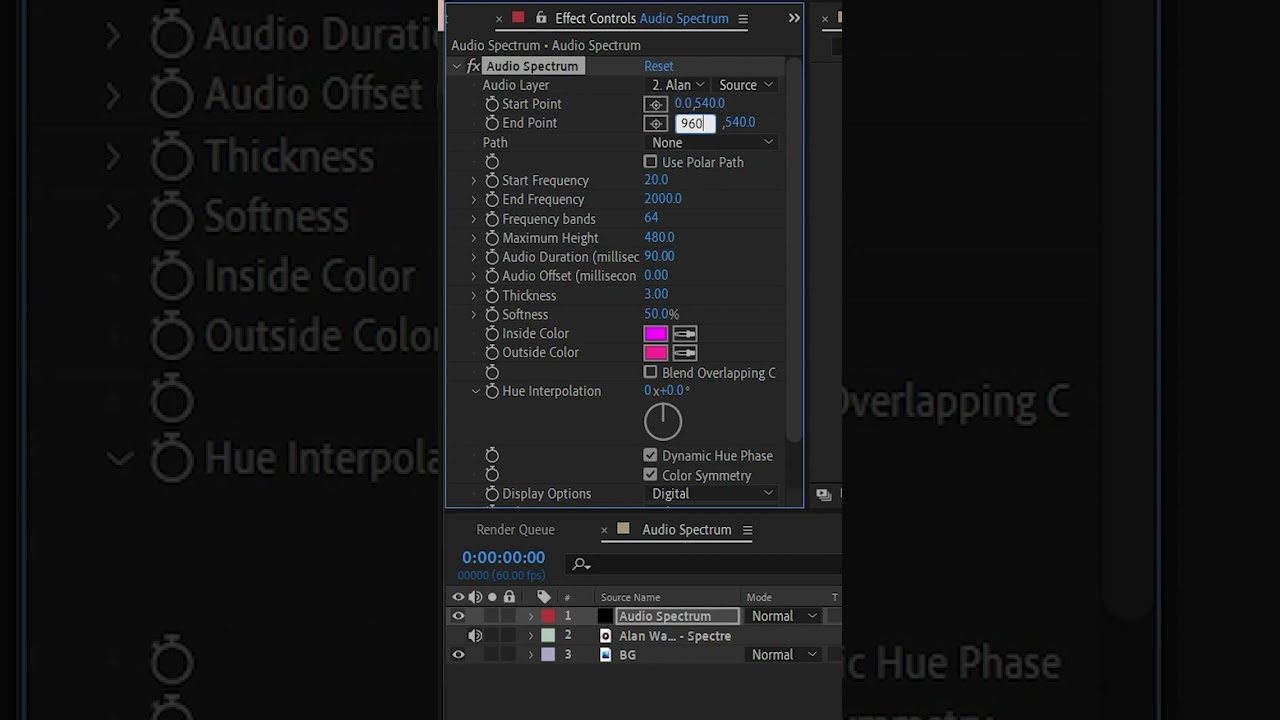Collapse the Hue Interpolation property
The width and height of the screenshot is (1280, 720).
(x=475, y=392)
